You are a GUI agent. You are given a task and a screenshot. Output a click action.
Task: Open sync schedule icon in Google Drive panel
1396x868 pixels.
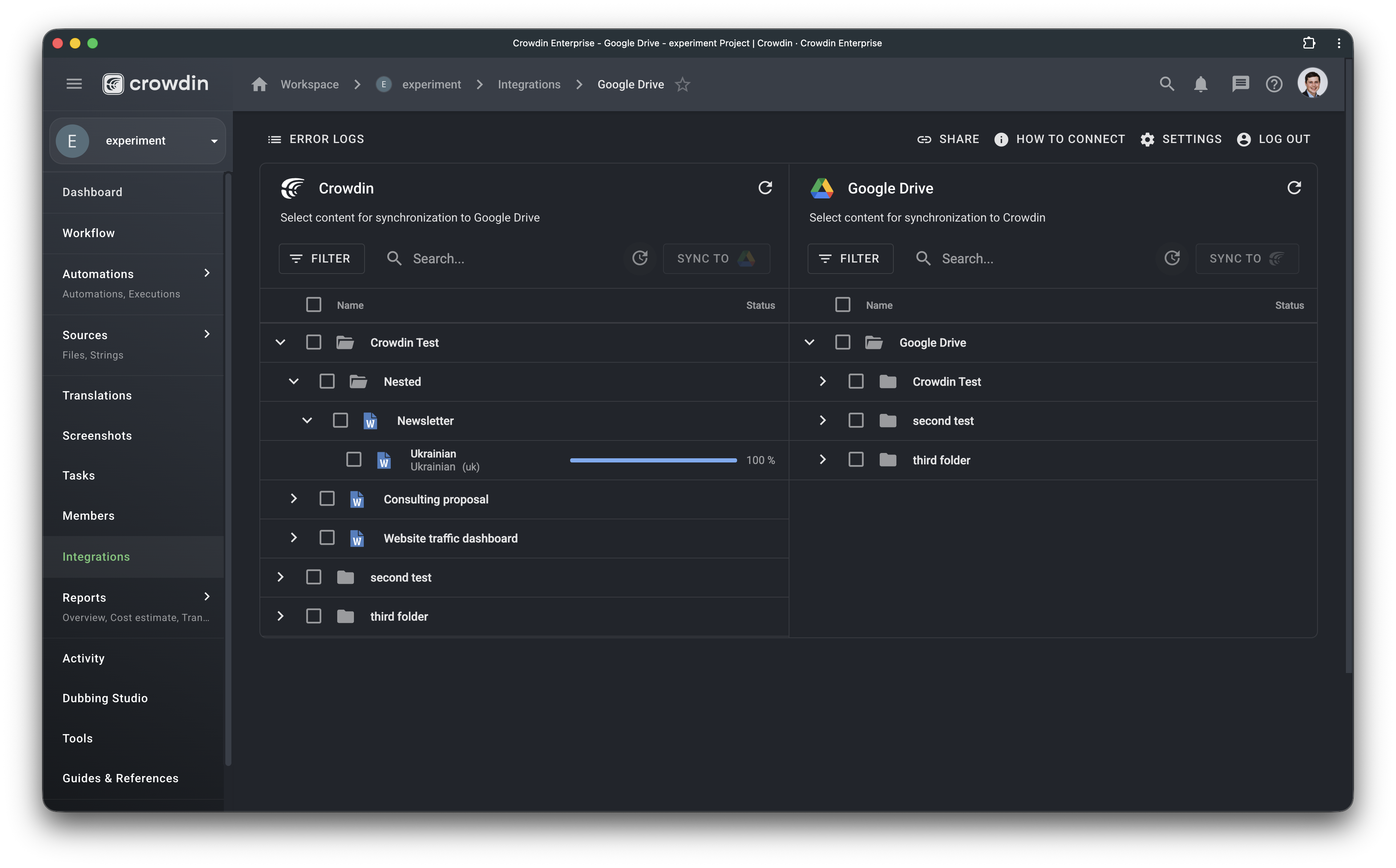click(x=1172, y=258)
